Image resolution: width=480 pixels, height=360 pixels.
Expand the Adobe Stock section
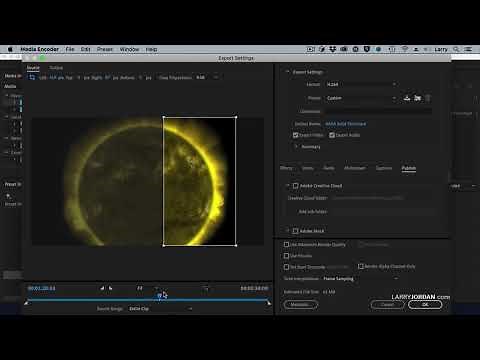(x=288, y=231)
